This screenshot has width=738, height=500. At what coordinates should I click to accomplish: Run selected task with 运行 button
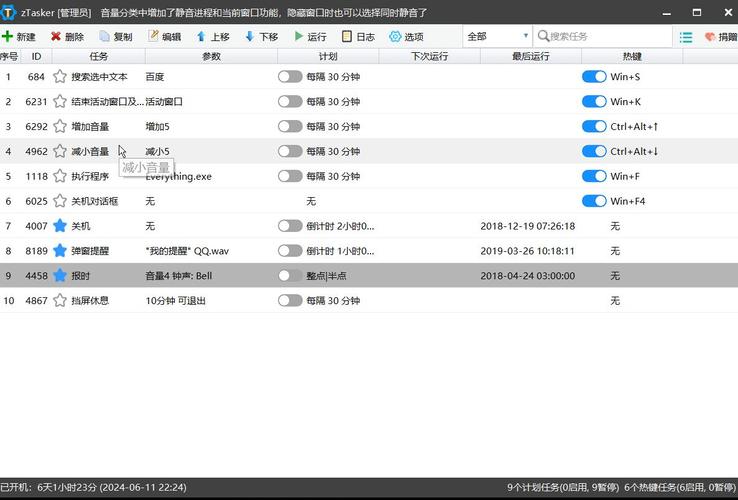coord(310,36)
